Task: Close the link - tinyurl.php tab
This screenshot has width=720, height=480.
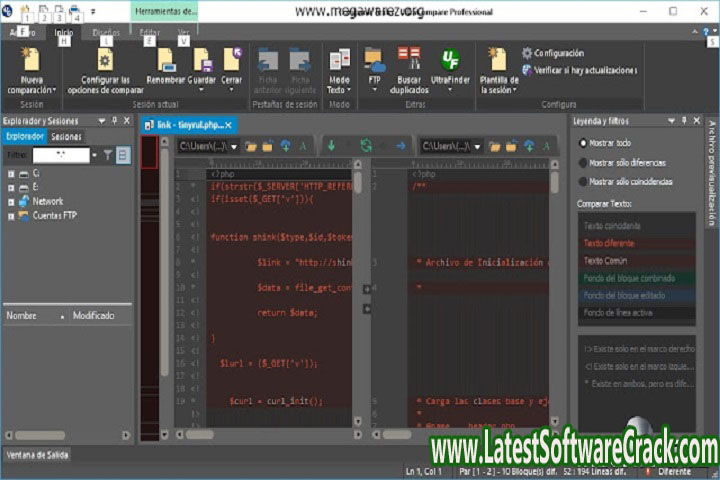Action: 228,125
